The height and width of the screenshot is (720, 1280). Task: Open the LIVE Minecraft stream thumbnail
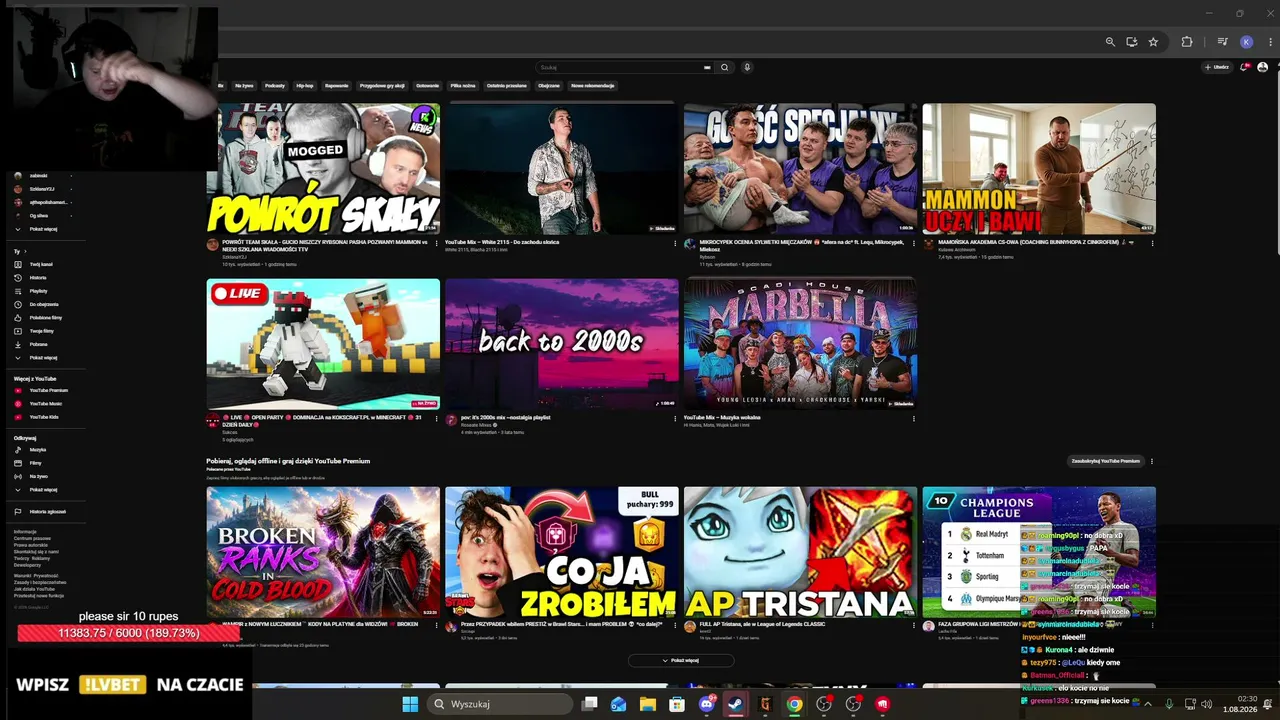click(x=323, y=344)
